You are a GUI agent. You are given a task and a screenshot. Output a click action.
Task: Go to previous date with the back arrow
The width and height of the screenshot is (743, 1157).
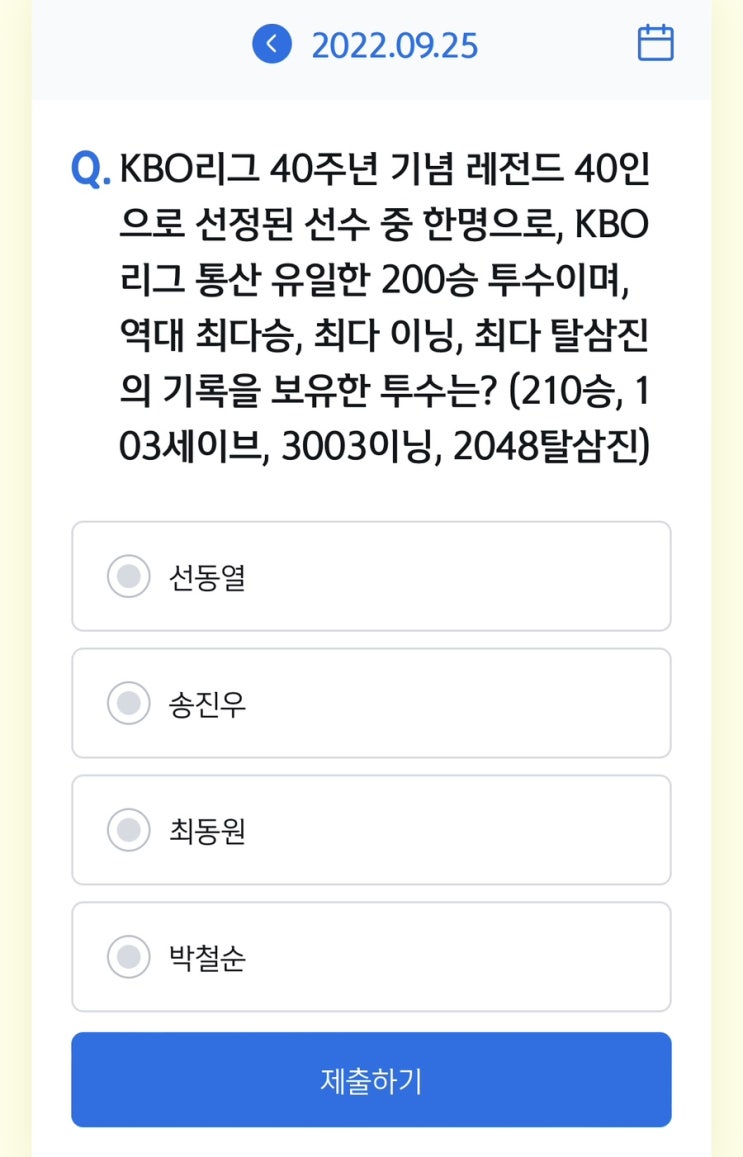click(271, 44)
